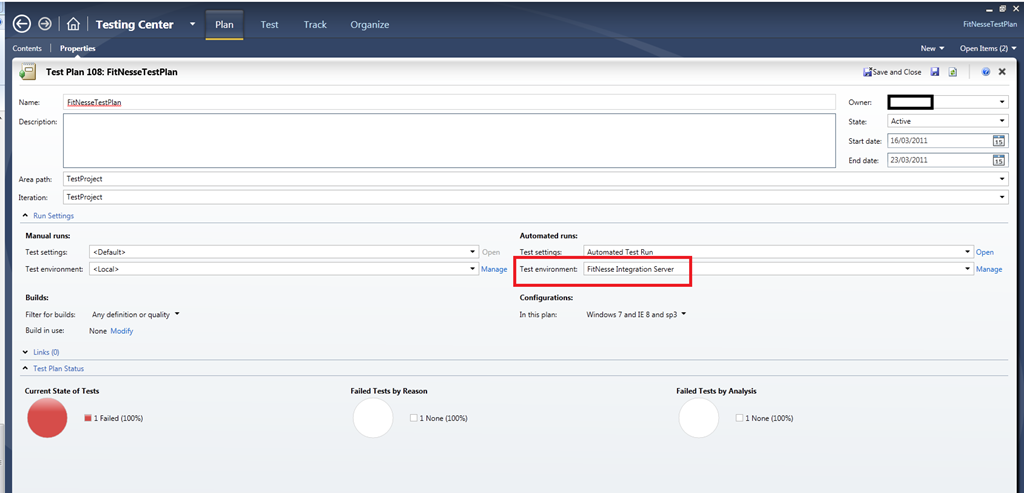Click the forward navigation arrow icon
Image resolution: width=1024 pixels, height=493 pixels.
pos(45,24)
